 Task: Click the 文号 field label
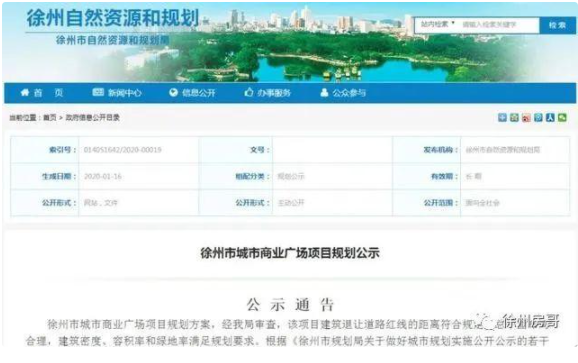pos(260,150)
